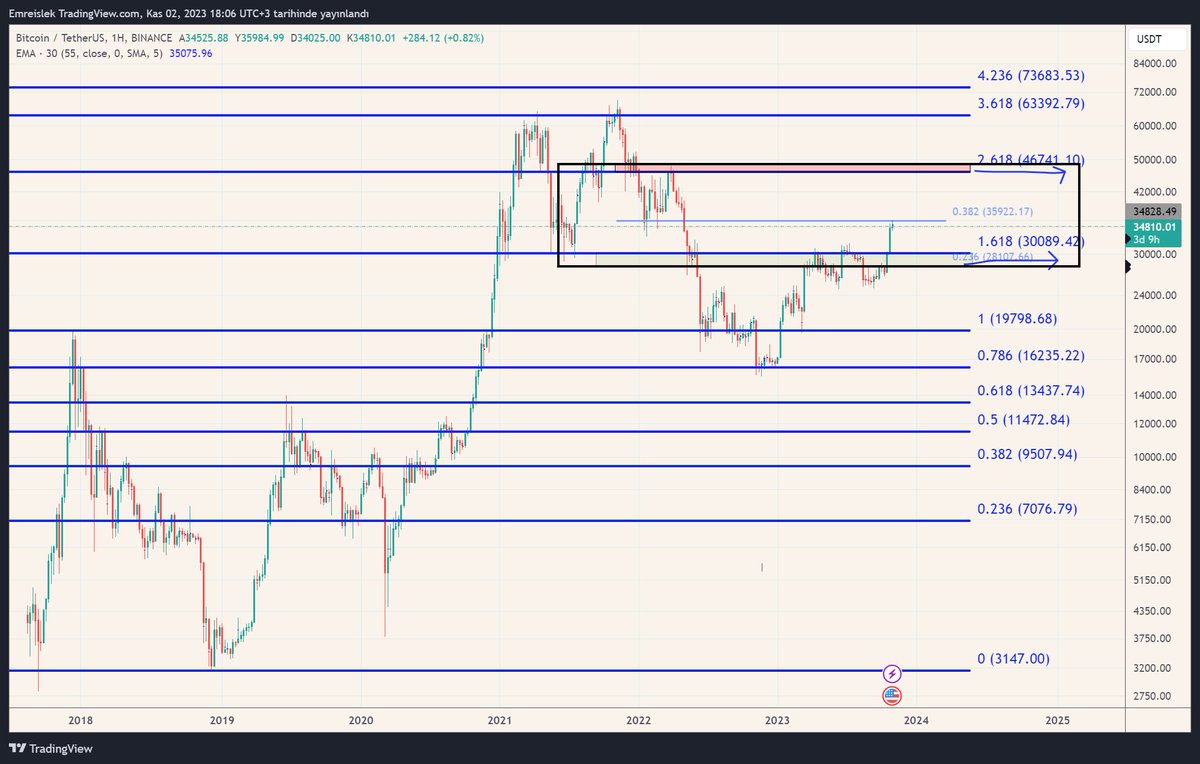The width and height of the screenshot is (1200, 764).
Task: Click 3750.00 on the price axis
Action: tap(1154, 638)
